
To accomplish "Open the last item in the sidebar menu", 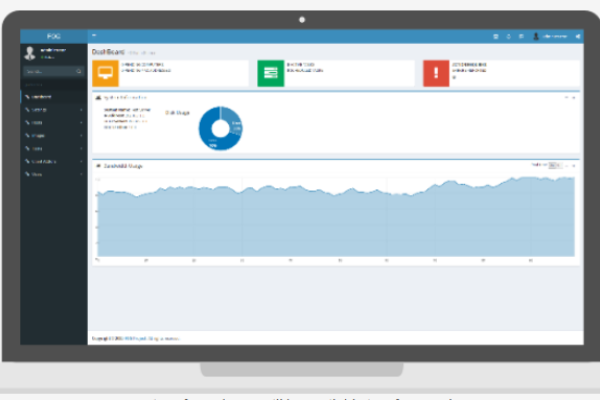I will click(x=38, y=174).
